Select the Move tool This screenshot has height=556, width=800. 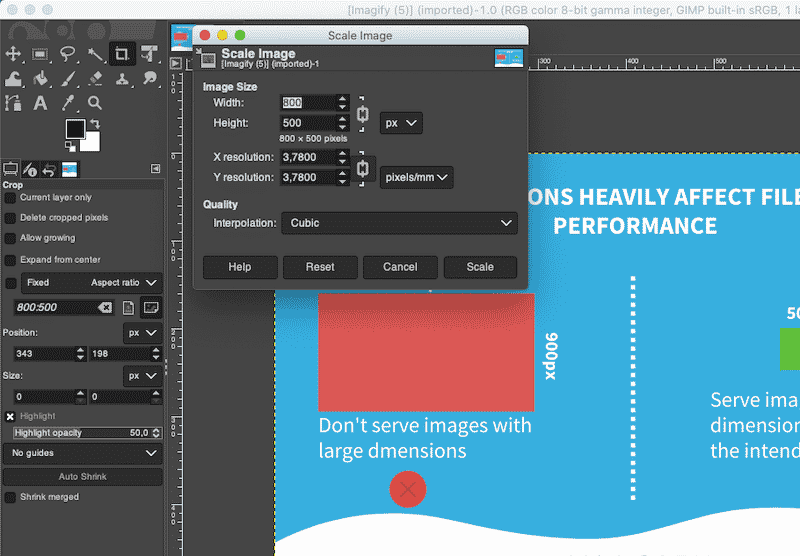click(13, 54)
